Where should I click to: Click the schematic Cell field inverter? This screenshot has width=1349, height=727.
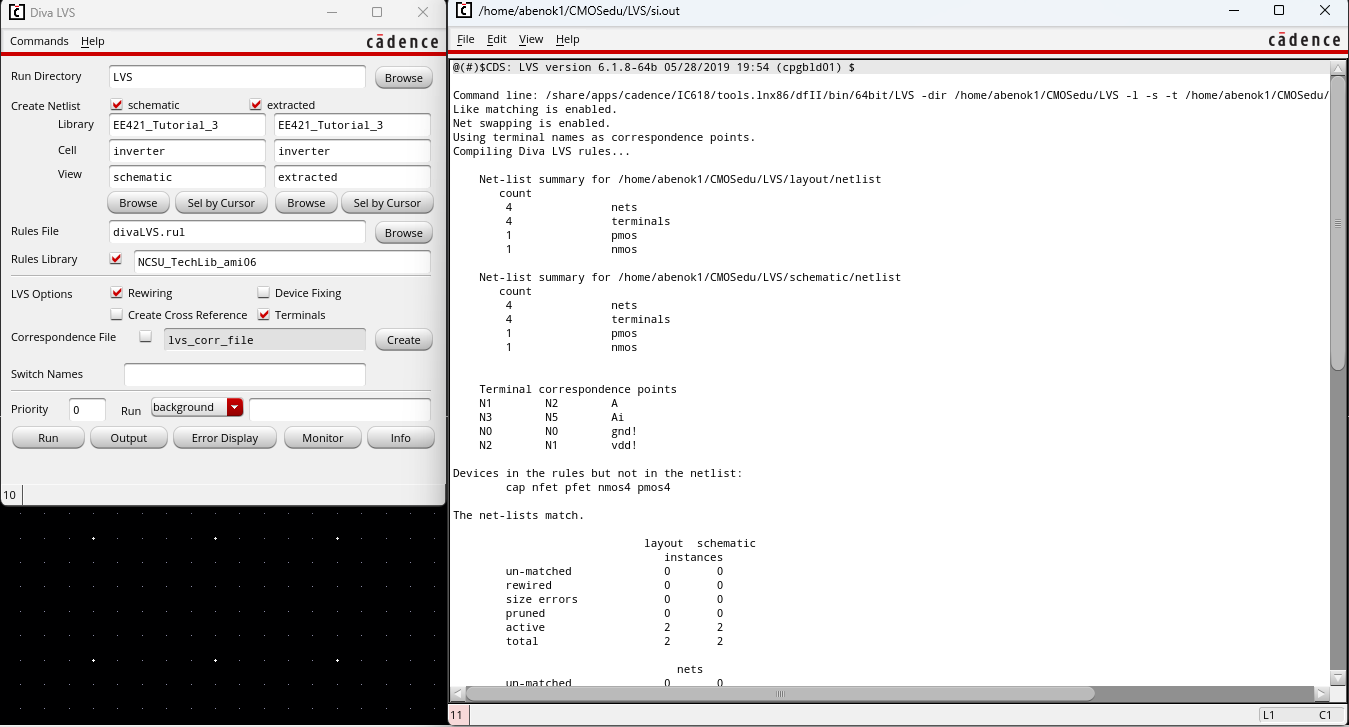(x=189, y=151)
